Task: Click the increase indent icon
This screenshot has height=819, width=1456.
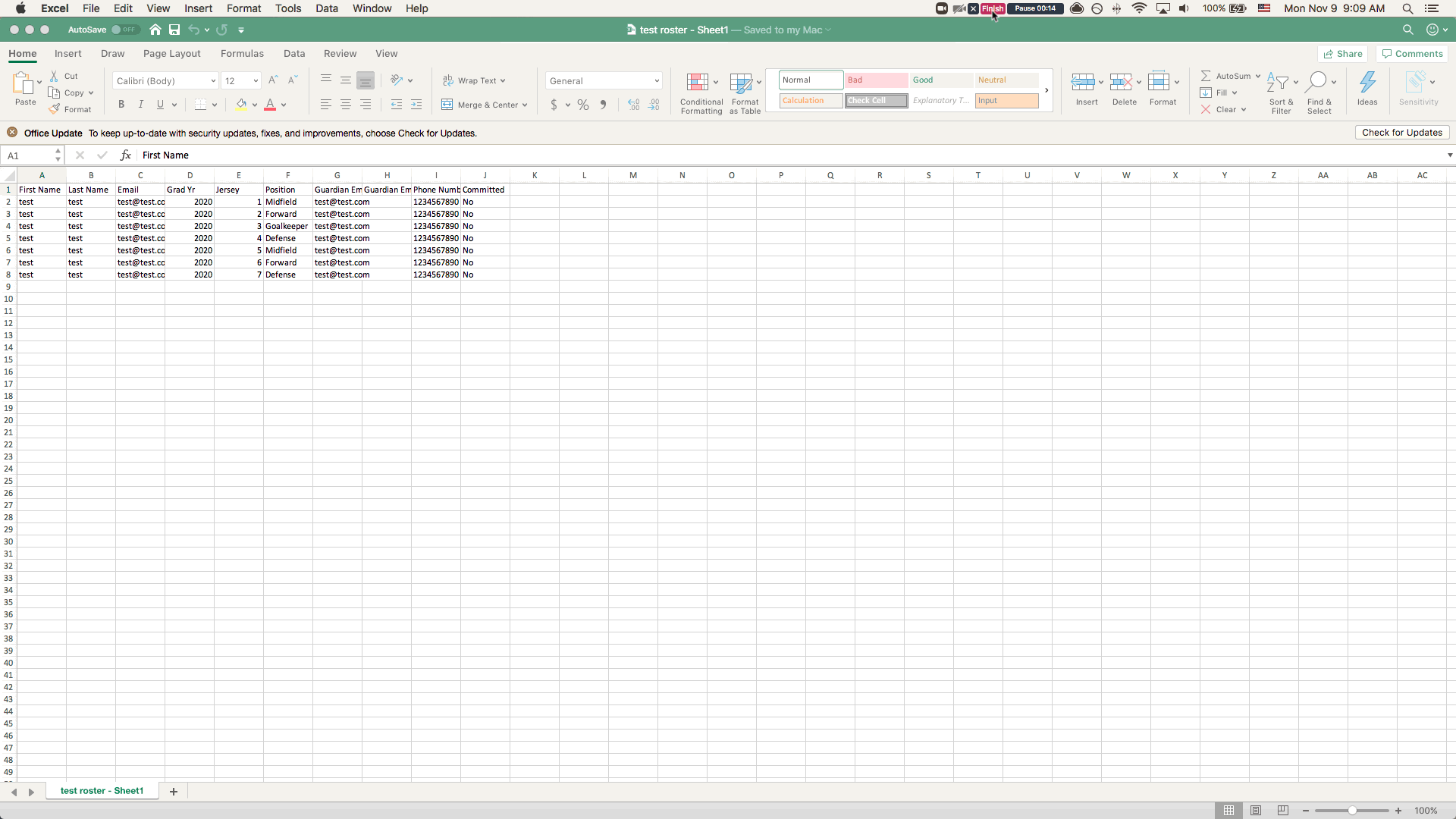Action: 416,105
